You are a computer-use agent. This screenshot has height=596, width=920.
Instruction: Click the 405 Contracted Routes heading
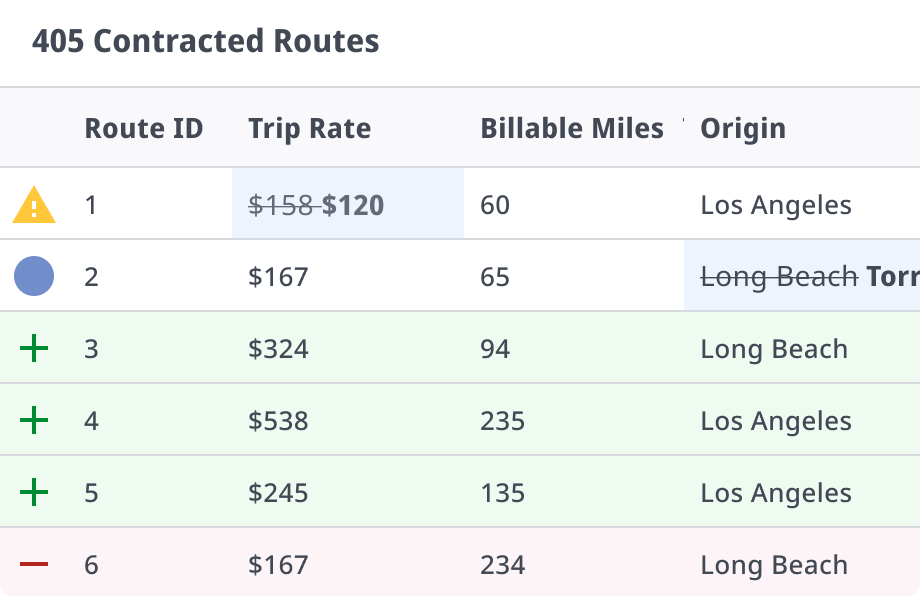(205, 41)
